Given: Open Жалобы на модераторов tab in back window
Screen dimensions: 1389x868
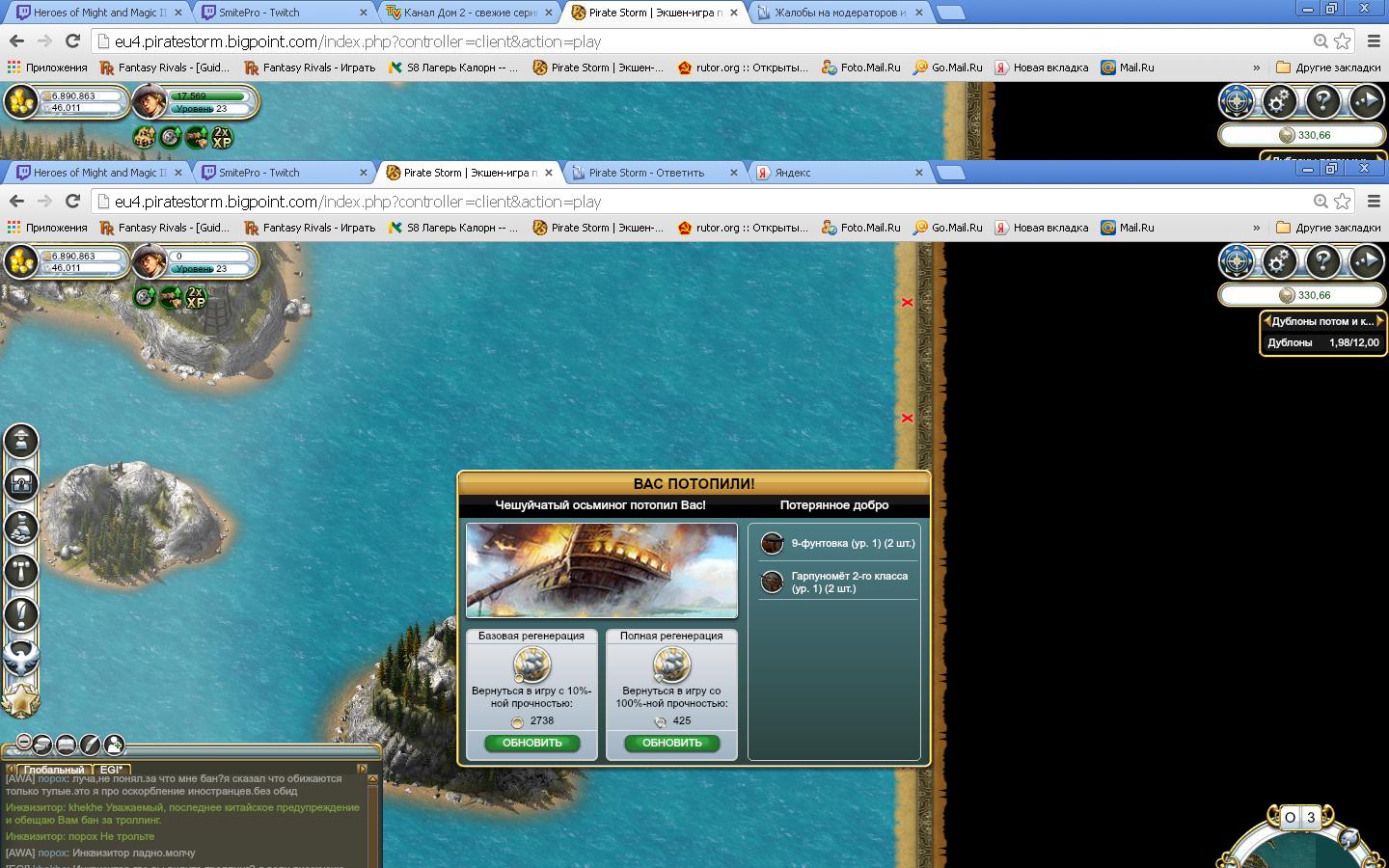Looking at the screenshot, I should click(839, 13).
